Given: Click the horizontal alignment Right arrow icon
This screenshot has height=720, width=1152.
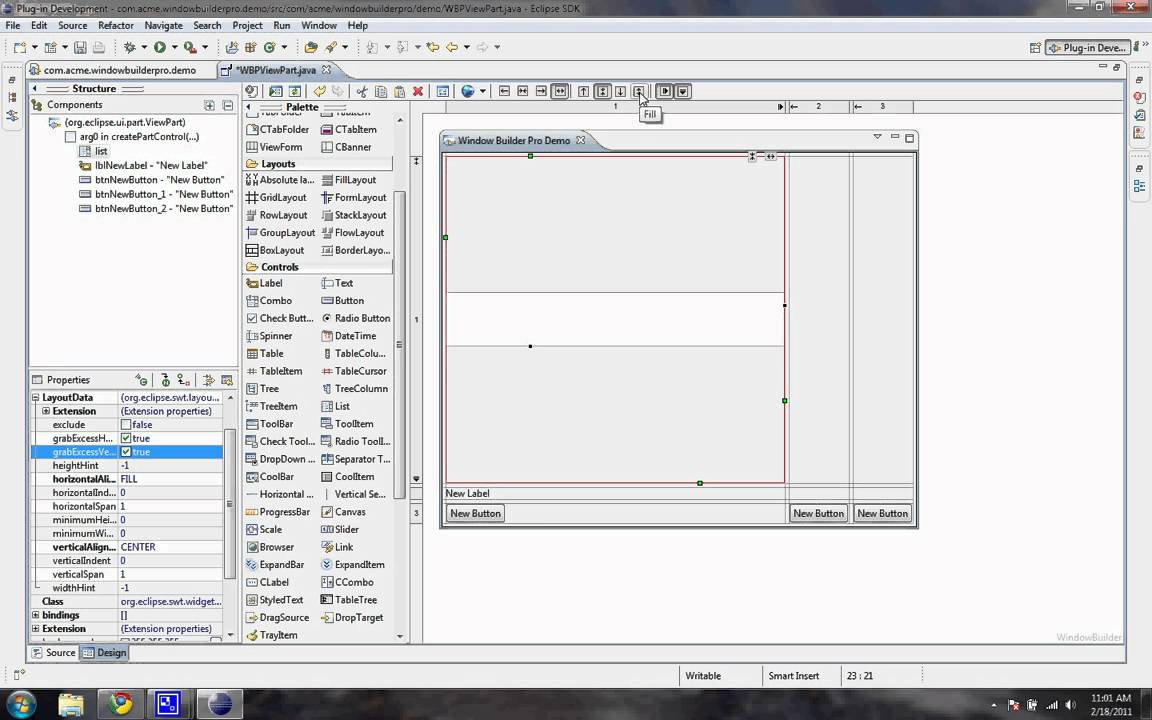Looking at the screenshot, I should point(541,91).
